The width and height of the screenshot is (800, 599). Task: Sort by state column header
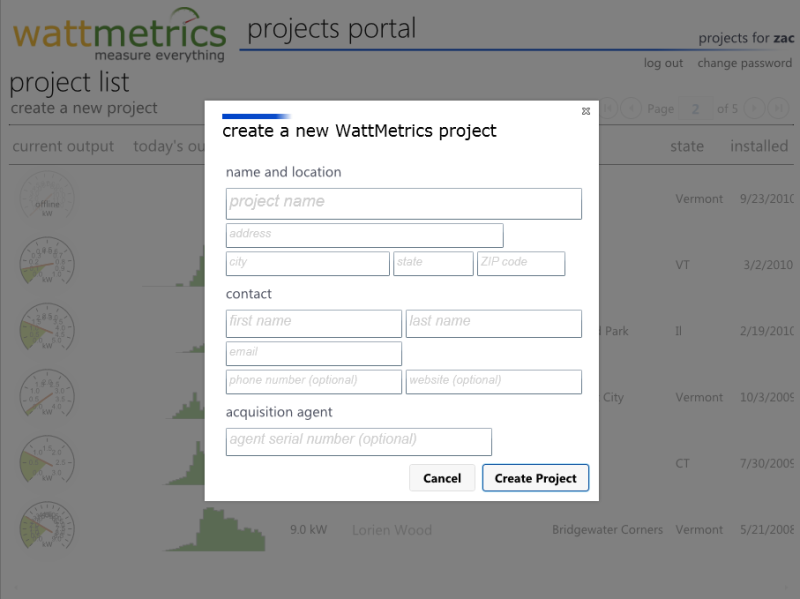point(687,146)
